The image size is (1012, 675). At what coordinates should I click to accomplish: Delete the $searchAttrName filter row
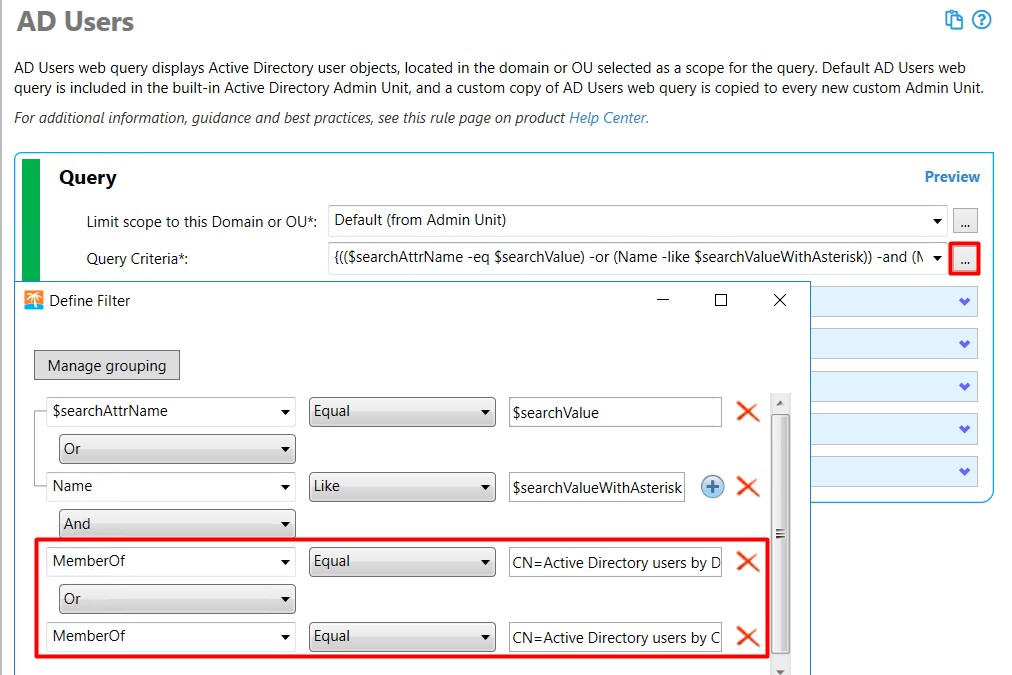(x=747, y=411)
